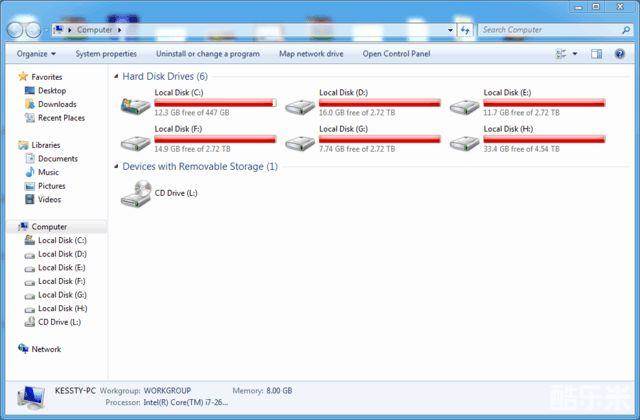Screen dimensions: 640x420
Task: Open the Organize dropdown menu
Action: (x=36, y=53)
